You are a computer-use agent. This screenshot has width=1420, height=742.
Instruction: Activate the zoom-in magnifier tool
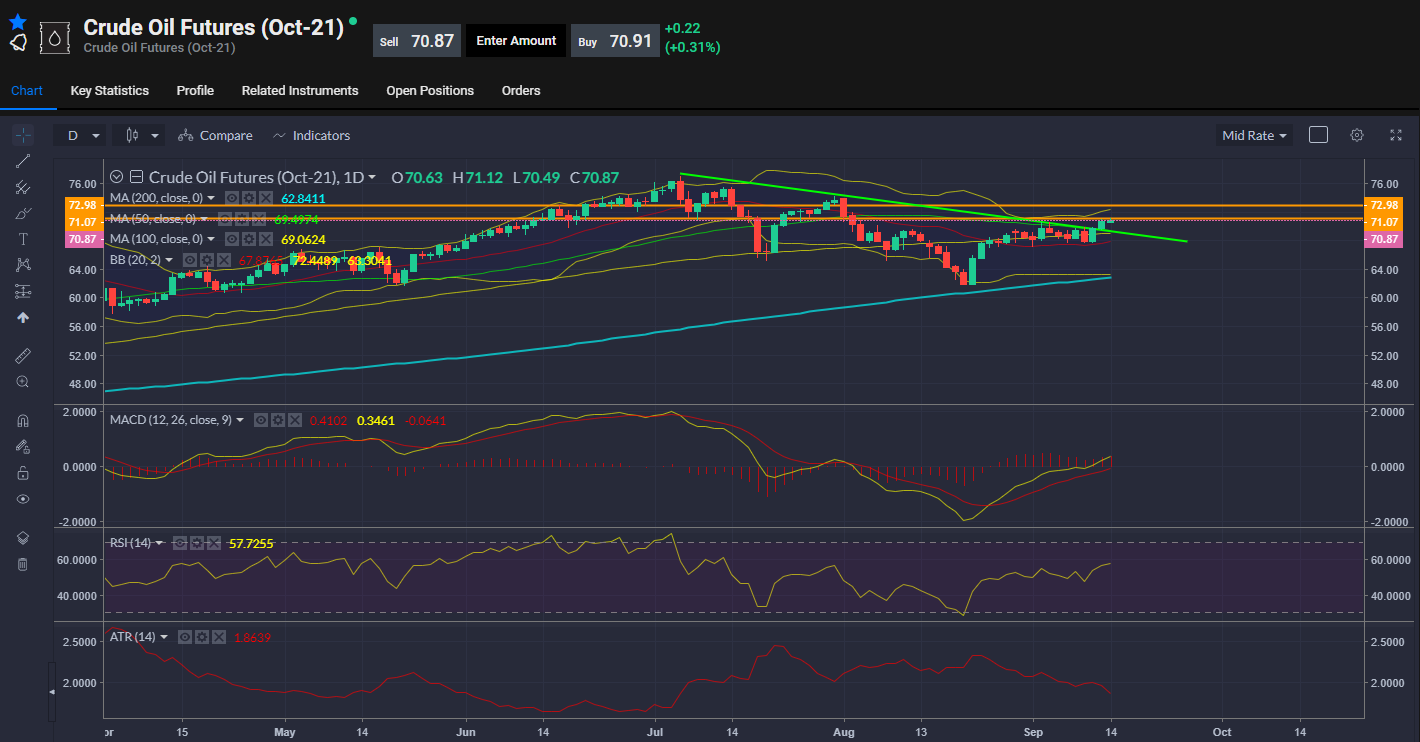(x=23, y=382)
